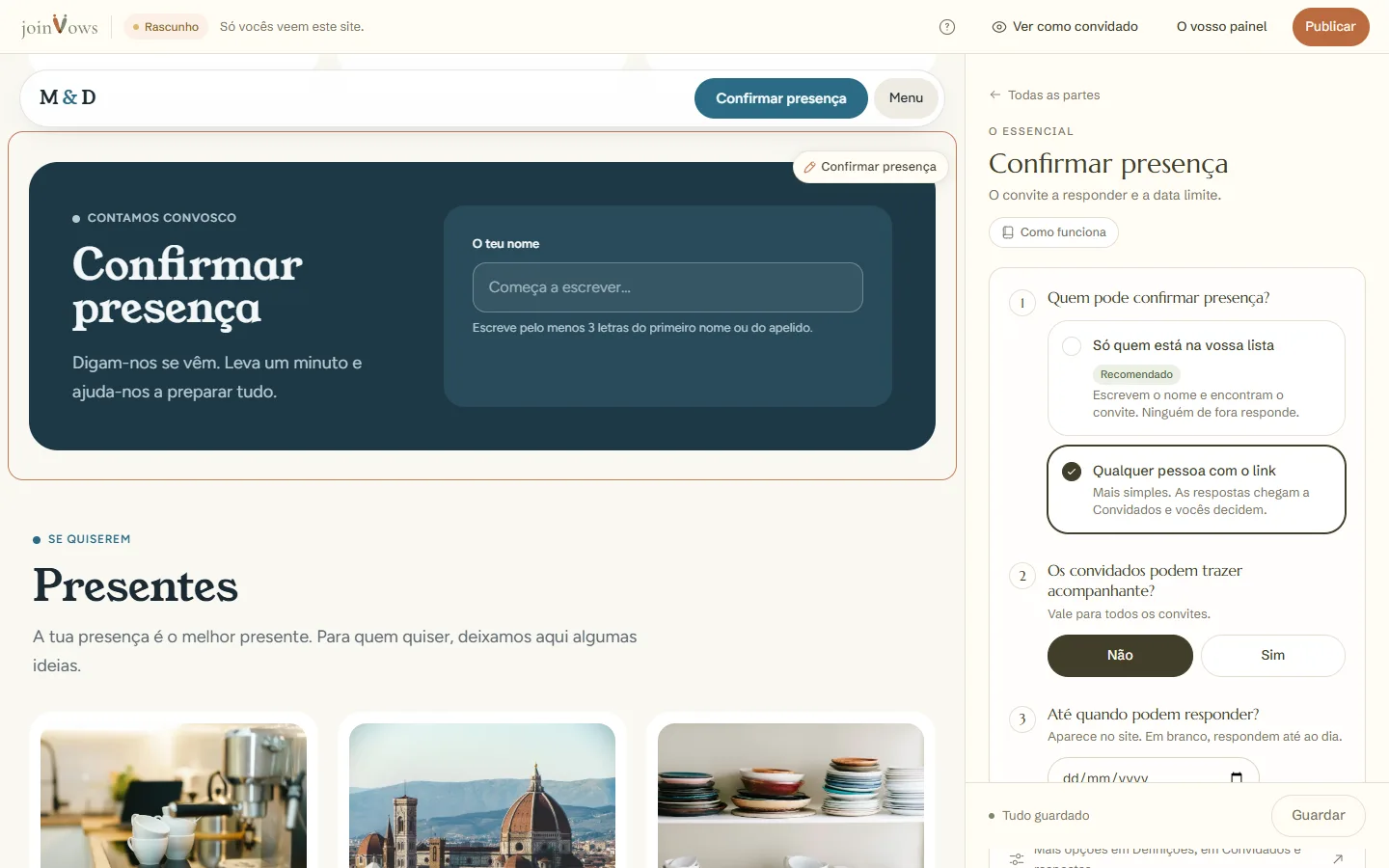The width and height of the screenshot is (1389, 868).
Task: Click the 'Até quando podem responder?' question
Action: (1154, 715)
